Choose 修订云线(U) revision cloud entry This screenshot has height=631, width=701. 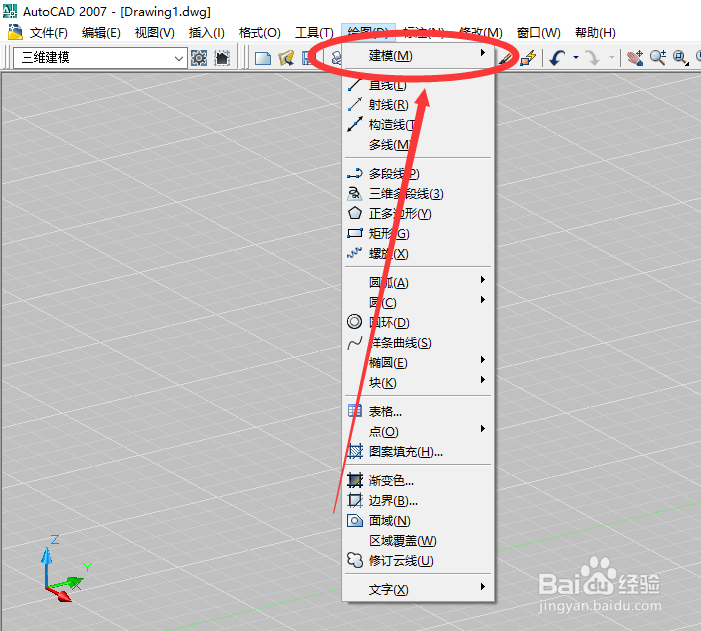pos(418,560)
